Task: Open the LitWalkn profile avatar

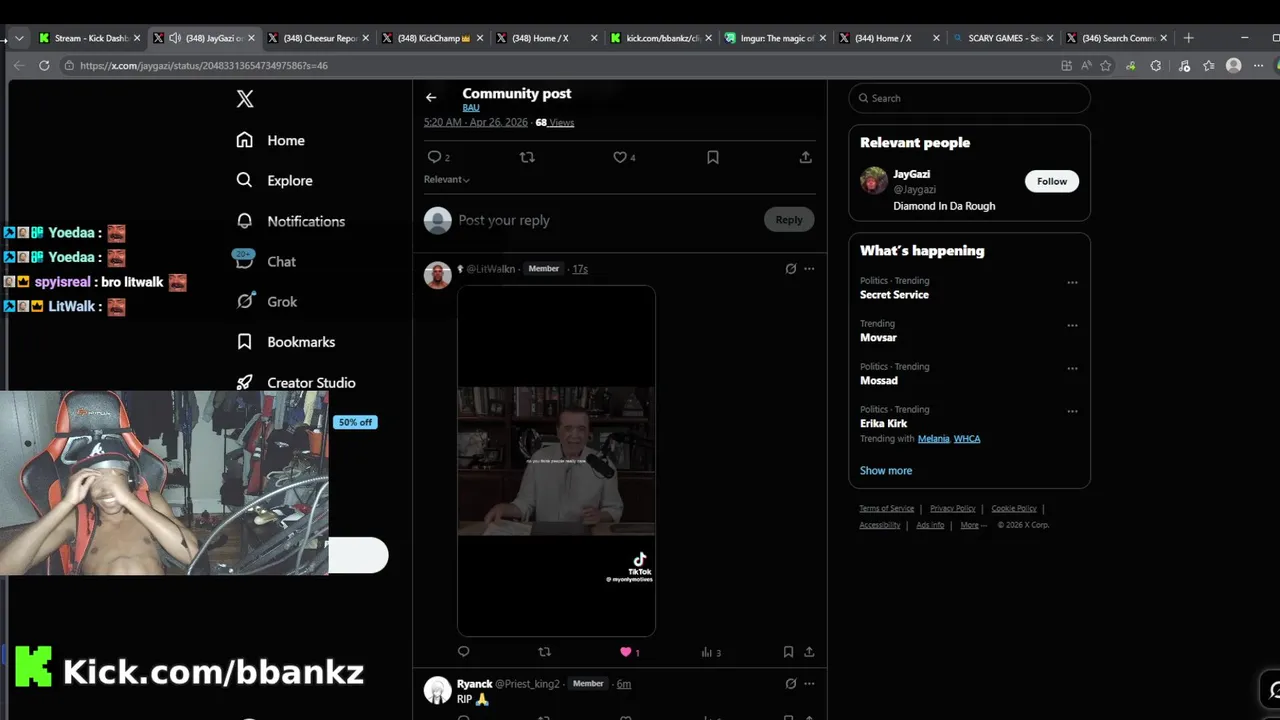Action: click(438, 275)
